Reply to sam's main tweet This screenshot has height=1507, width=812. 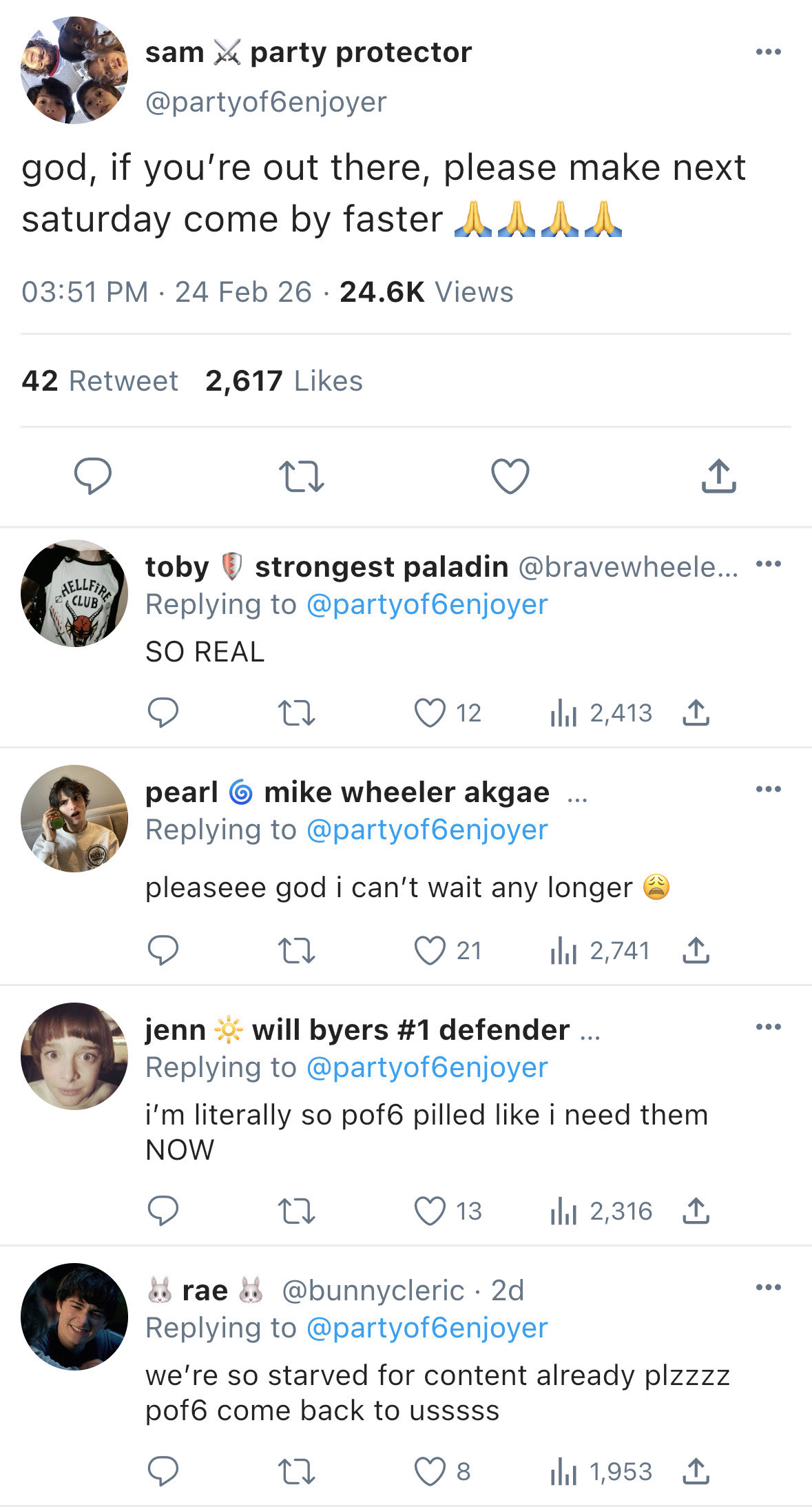(x=93, y=476)
